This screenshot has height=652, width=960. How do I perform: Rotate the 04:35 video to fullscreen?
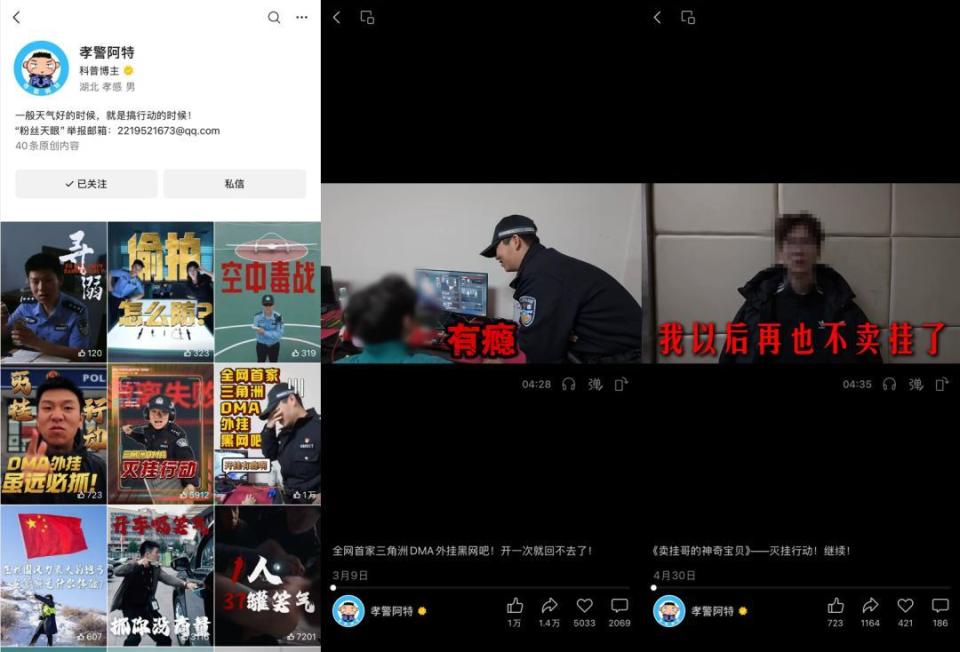click(x=942, y=384)
